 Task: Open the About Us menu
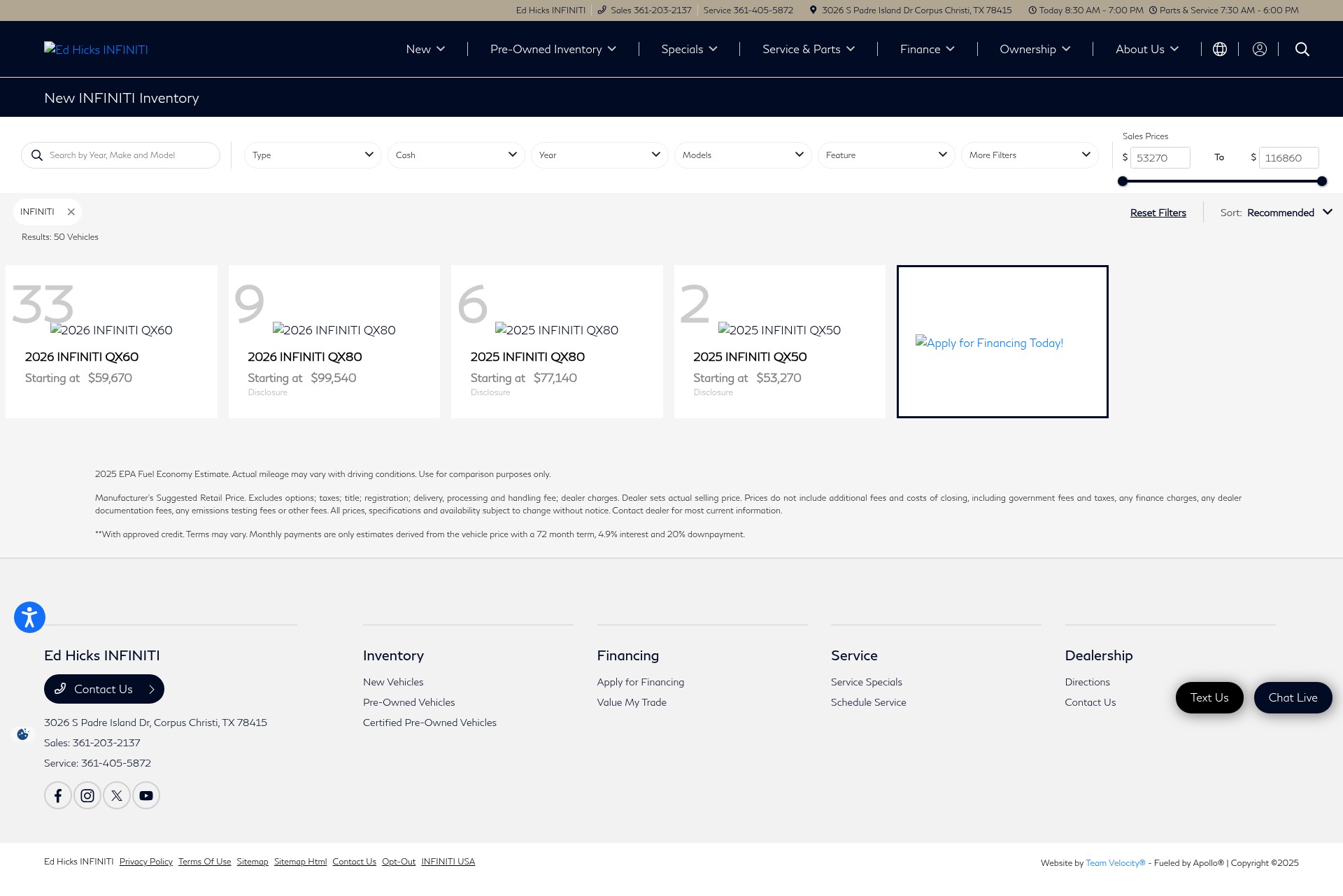click(x=1147, y=49)
